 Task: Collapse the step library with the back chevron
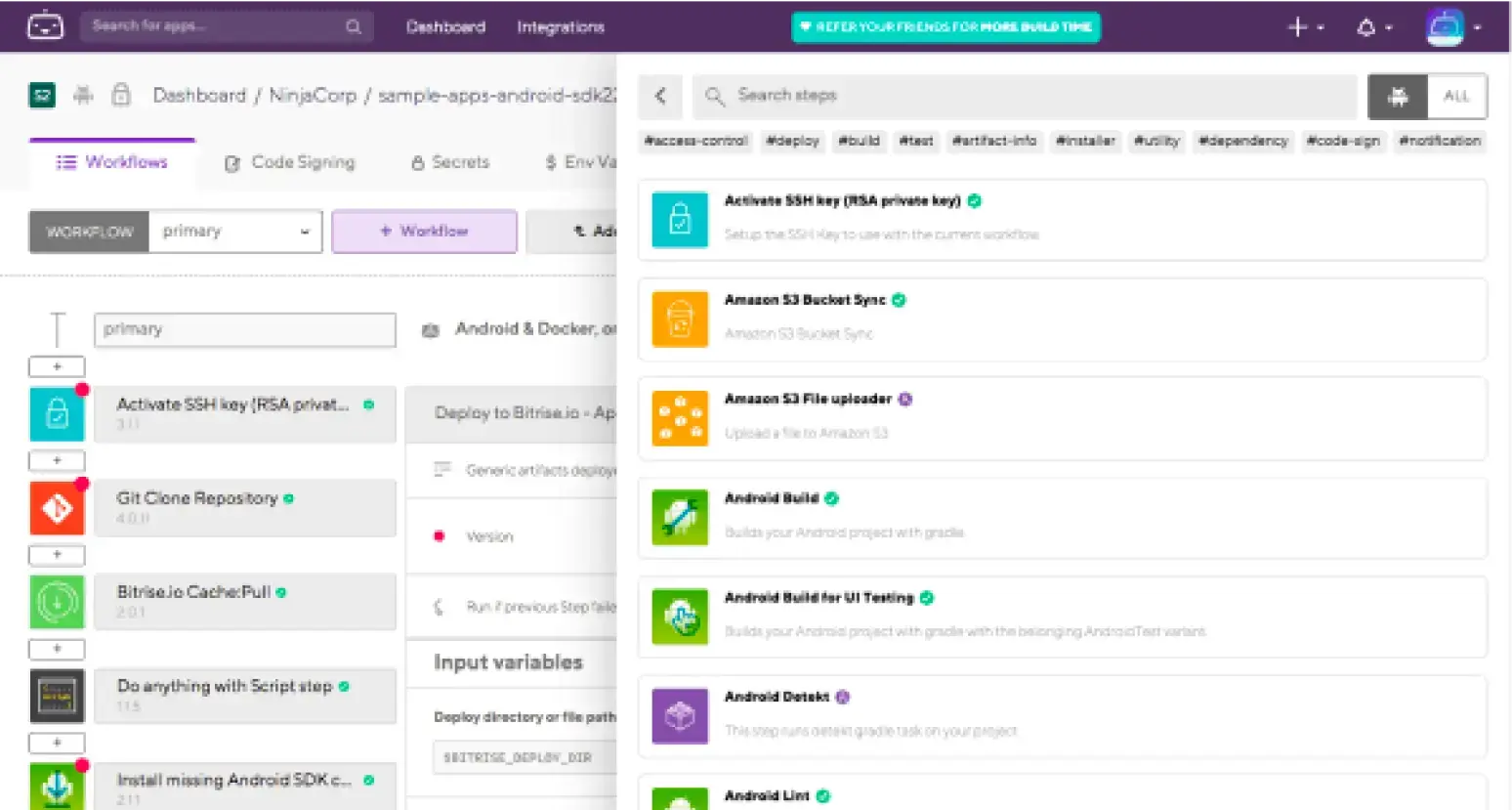click(x=659, y=96)
